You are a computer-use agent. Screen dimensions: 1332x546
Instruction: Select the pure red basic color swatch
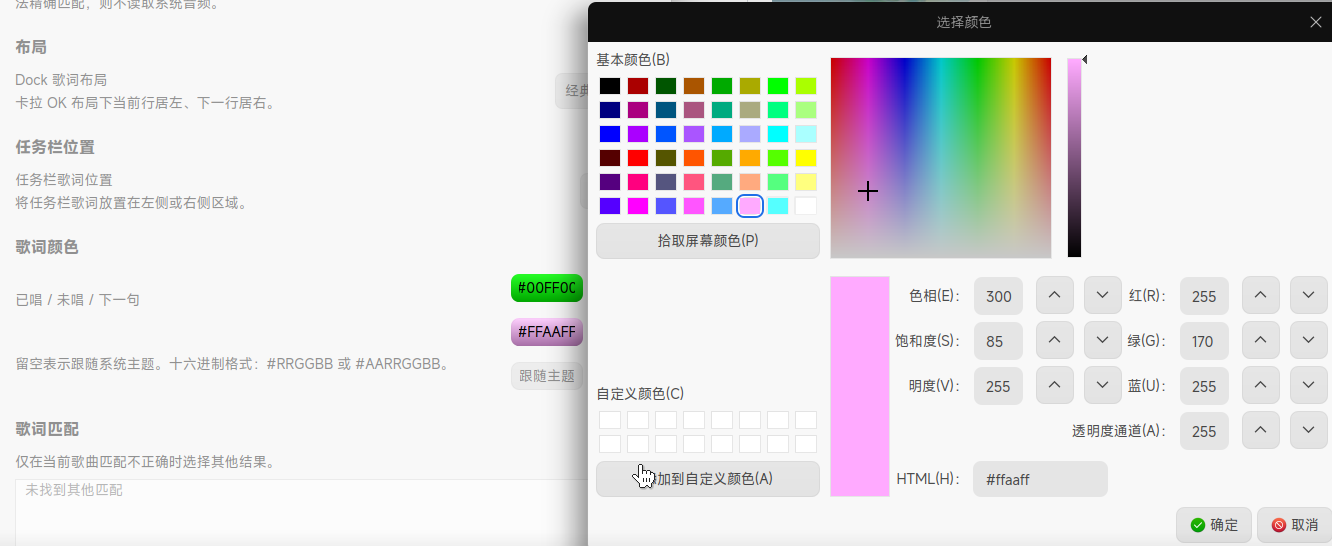[x=638, y=158]
